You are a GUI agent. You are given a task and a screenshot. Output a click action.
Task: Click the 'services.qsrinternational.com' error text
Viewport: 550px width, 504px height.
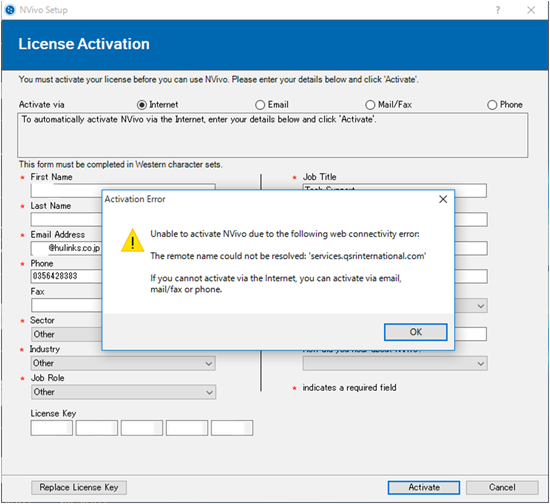(367, 256)
